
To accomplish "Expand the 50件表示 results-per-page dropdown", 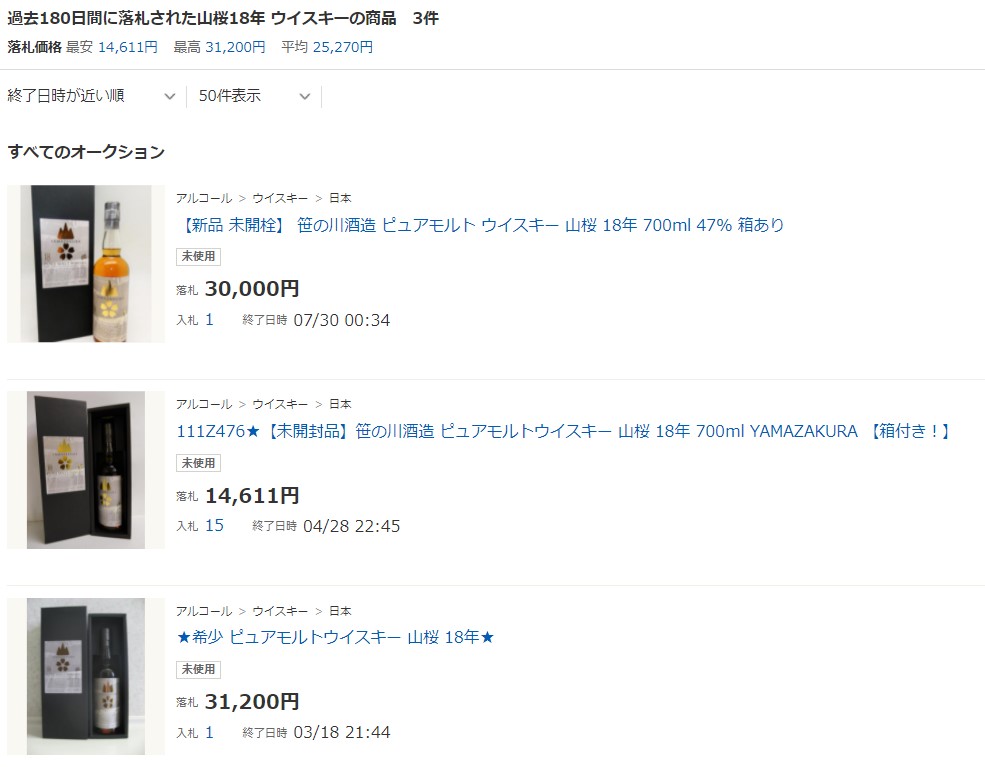I will click(x=254, y=96).
